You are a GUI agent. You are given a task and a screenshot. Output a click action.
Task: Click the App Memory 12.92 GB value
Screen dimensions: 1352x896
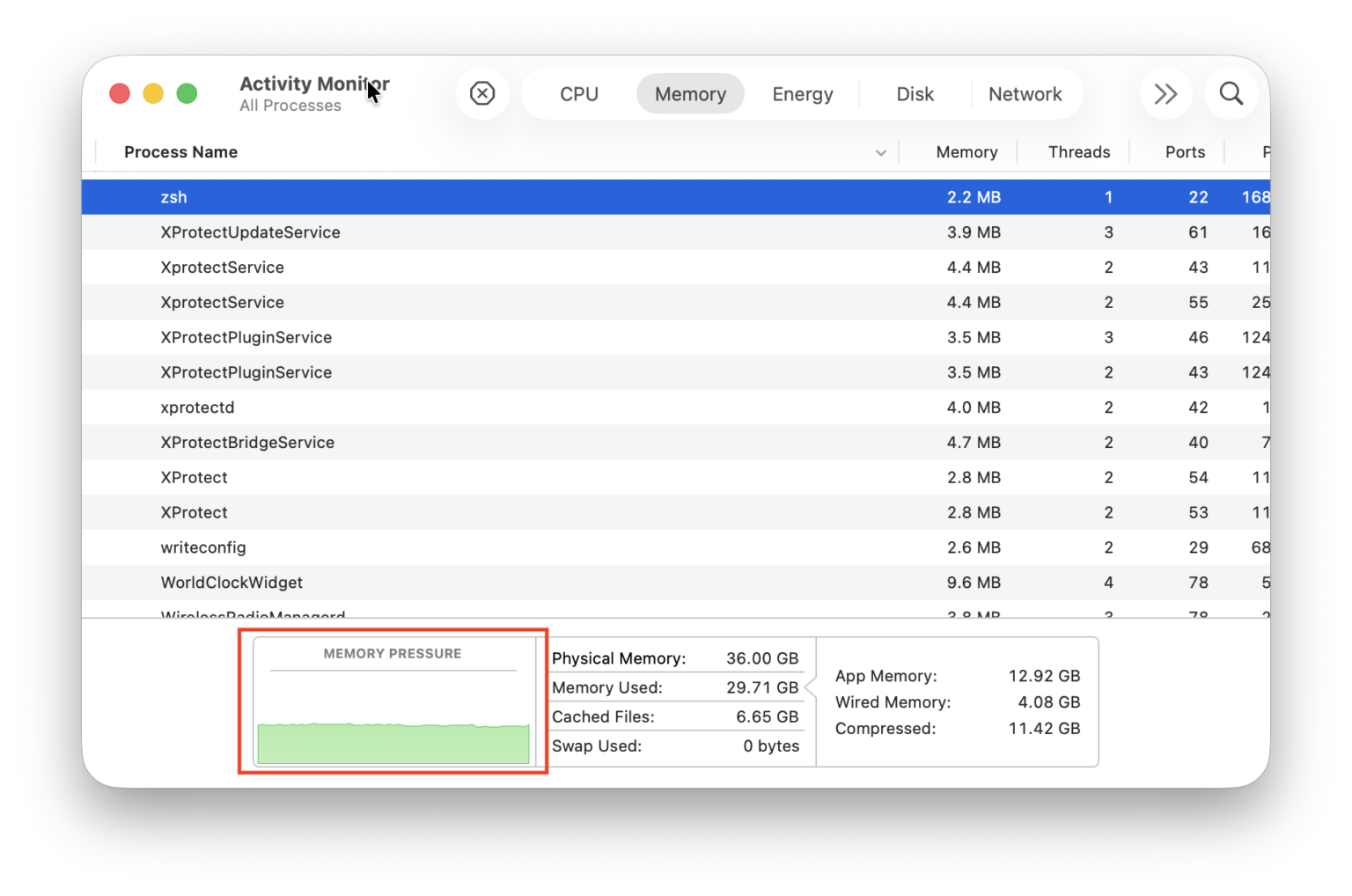[x=1044, y=676]
